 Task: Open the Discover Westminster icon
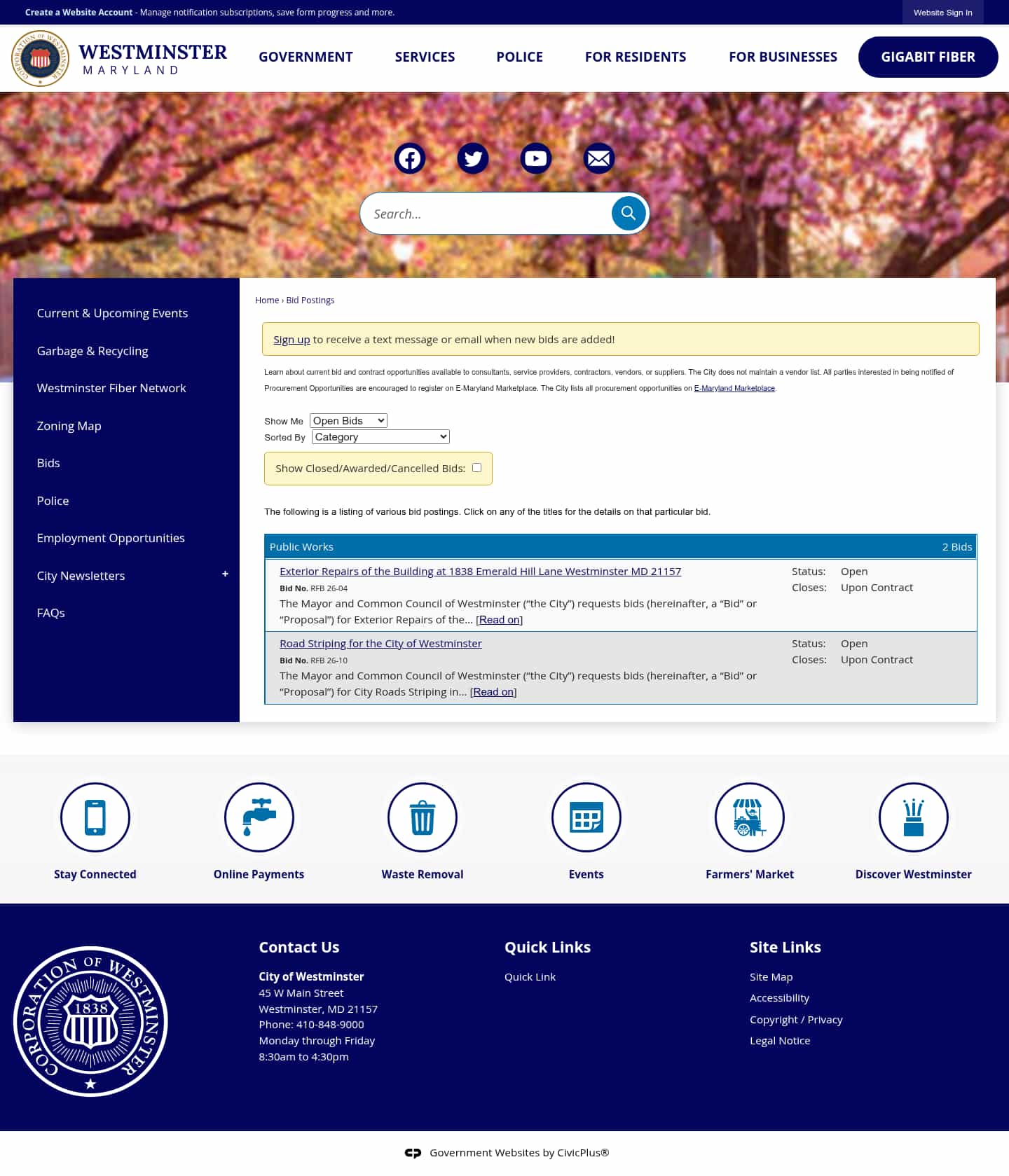[914, 817]
